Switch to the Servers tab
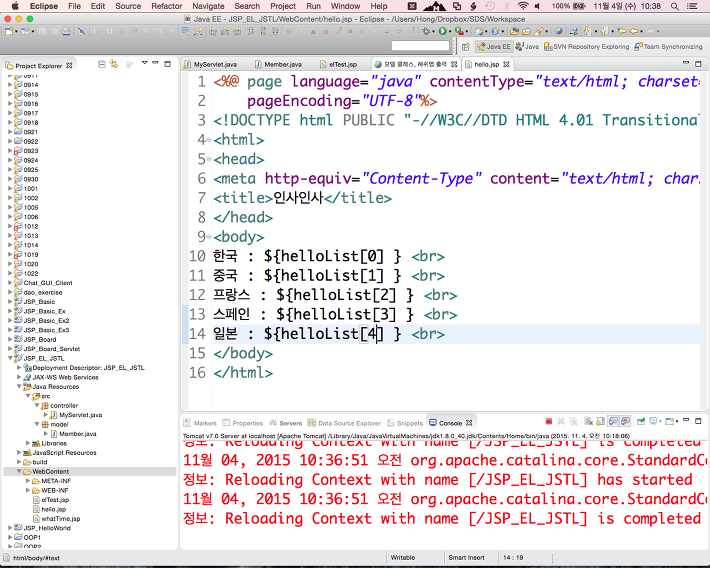This screenshot has width=710, height=568. [x=286, y=423]
